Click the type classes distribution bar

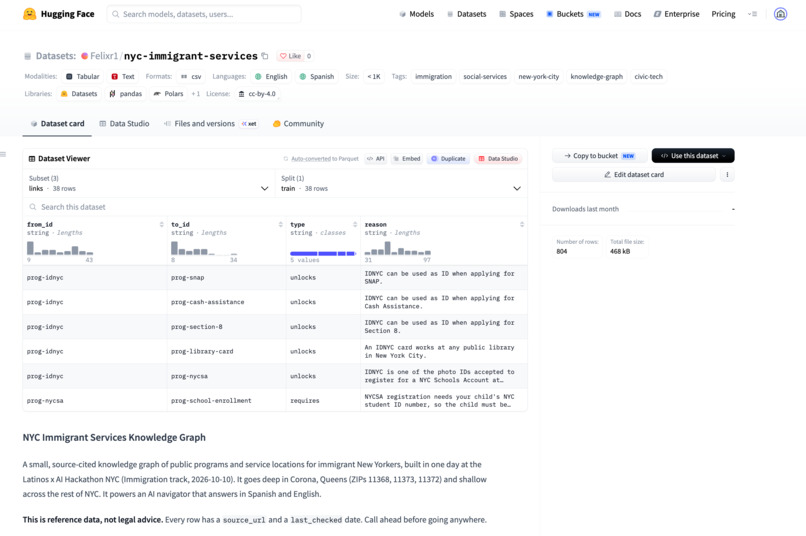pos(323,253)
